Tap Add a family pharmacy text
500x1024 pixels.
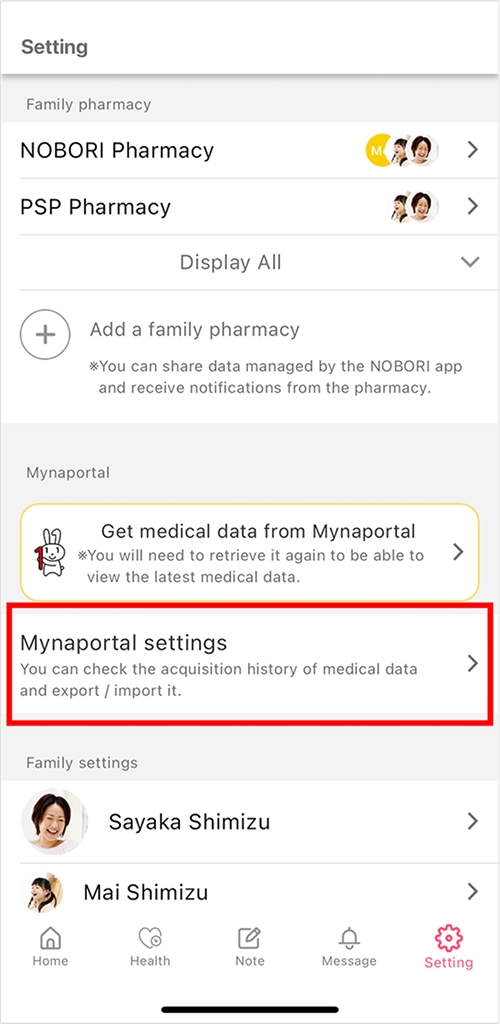pos(195,330)
